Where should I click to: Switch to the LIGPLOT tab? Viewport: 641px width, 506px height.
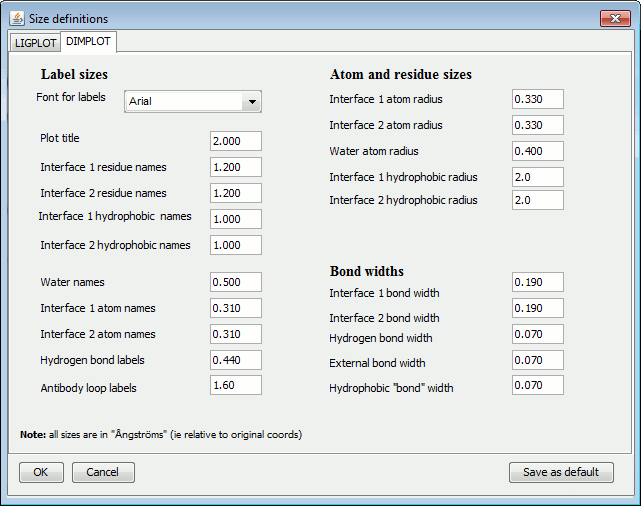click(35, 43)
